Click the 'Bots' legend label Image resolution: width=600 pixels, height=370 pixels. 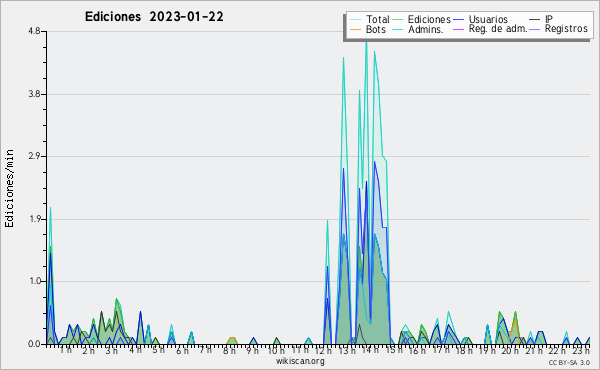(376, 29)
